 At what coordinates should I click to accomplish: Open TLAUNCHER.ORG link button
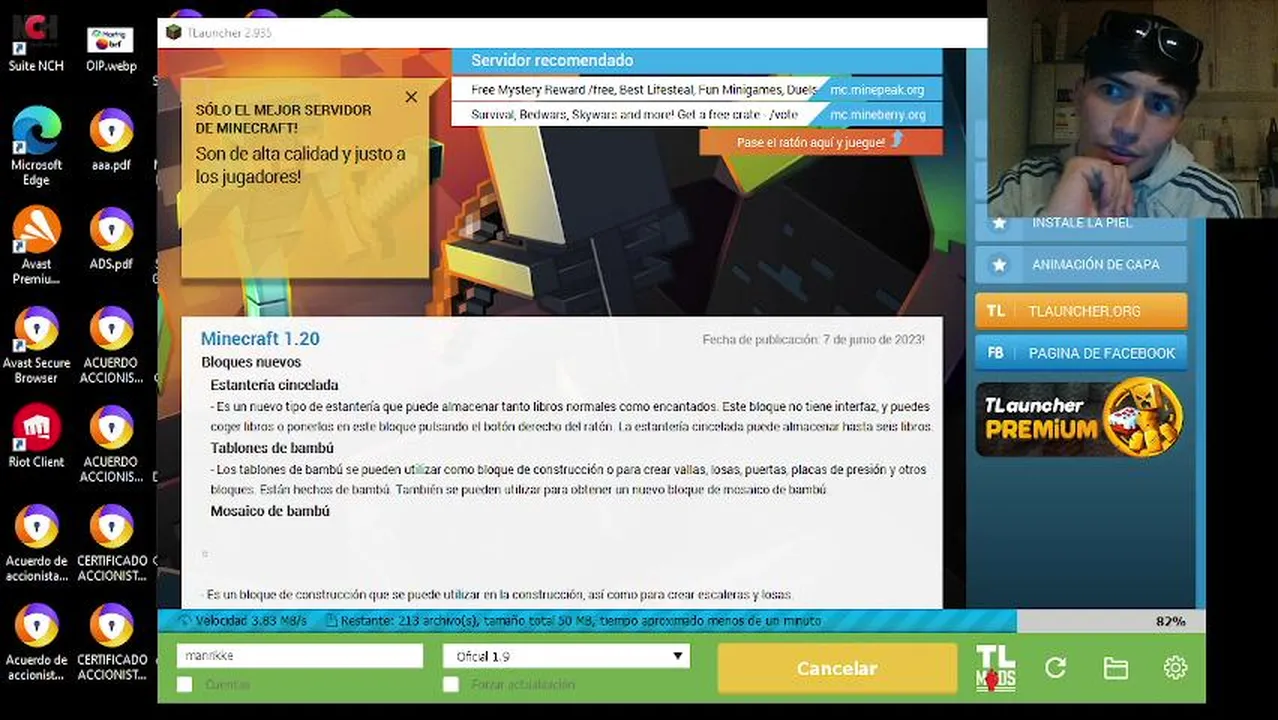click(x=1081, y=311)
